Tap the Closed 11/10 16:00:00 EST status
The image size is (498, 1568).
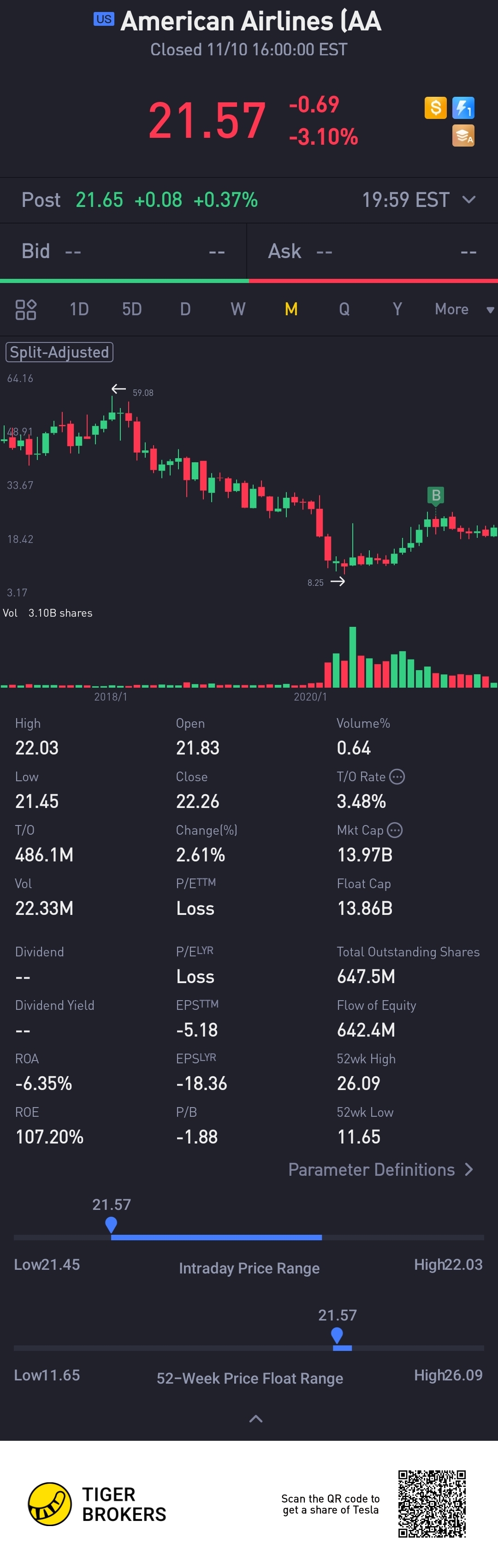pos(249,49)
